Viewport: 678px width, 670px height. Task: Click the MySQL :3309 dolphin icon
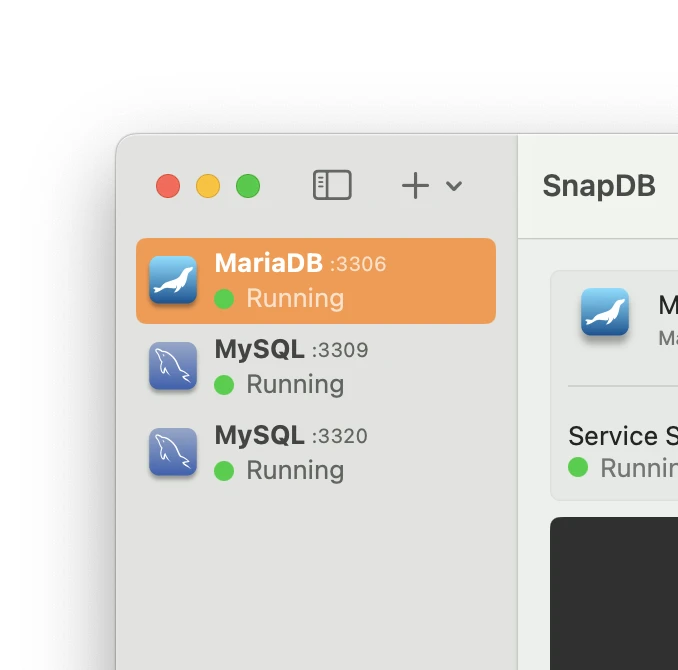pos(173,366)
